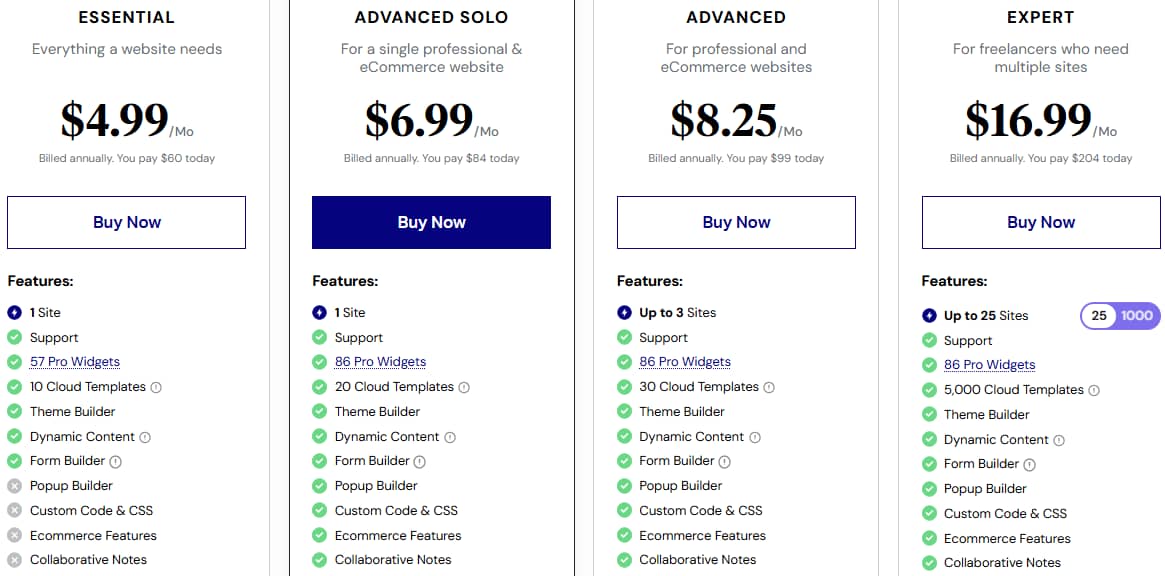Click info icon beside Advanced Solo 20 Cloud Templates

[x=464, y=387]
